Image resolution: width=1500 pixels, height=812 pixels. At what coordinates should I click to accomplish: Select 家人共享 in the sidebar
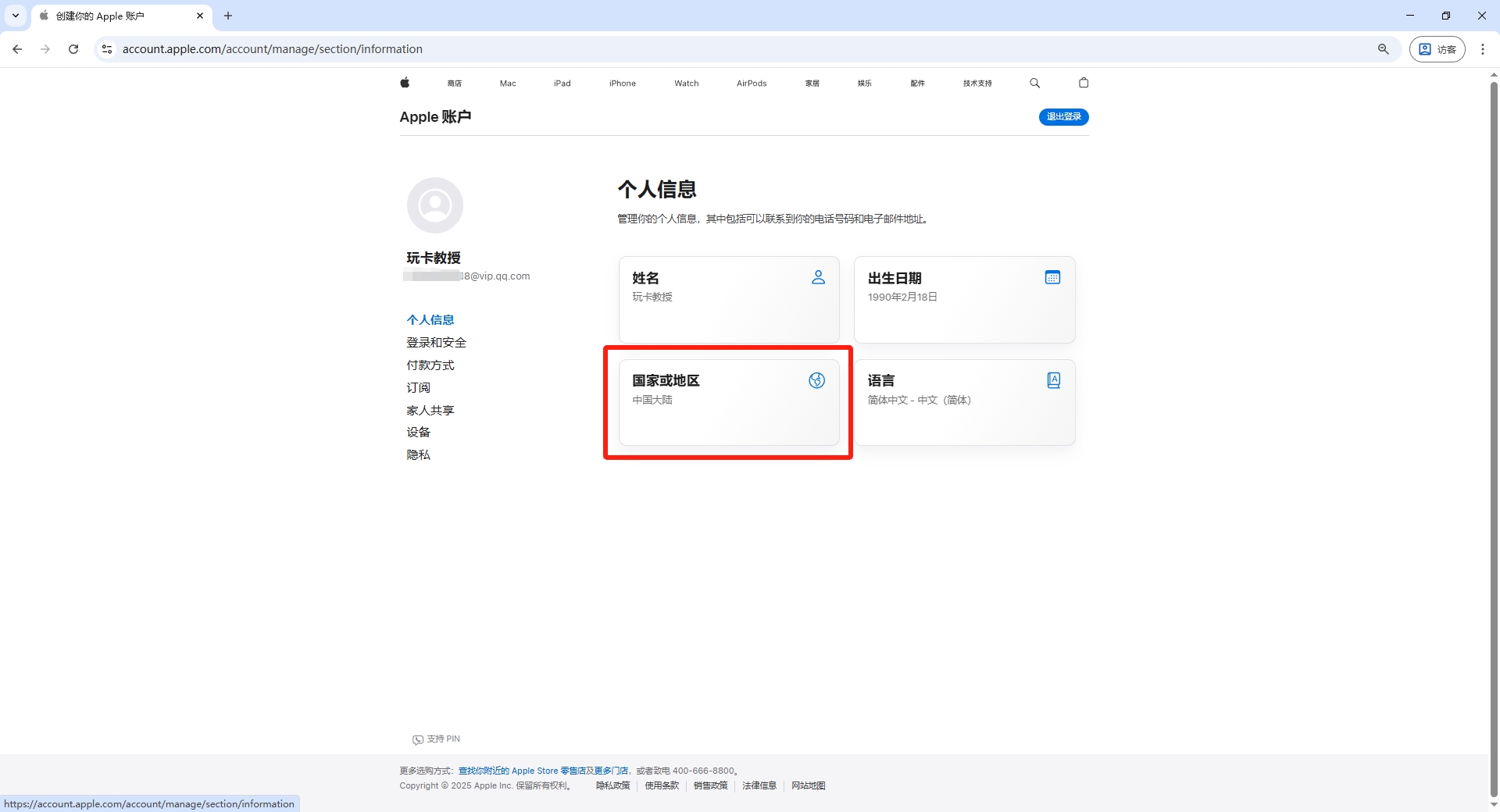click(x=430, y=410)
